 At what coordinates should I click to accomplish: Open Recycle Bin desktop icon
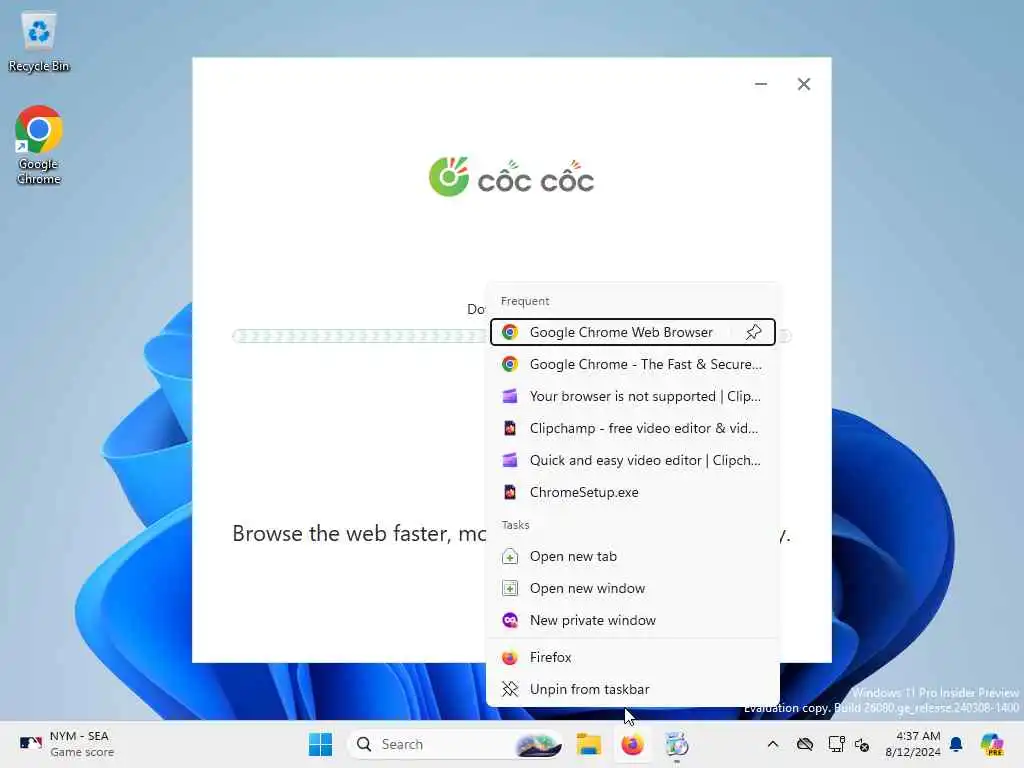[39, 42]
